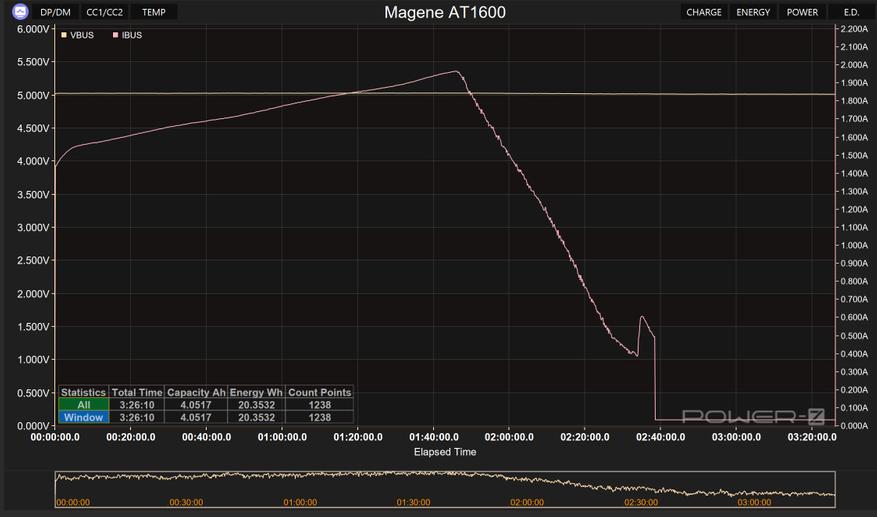This screenshot has width=877, height=517.
Task: Click the 5.000V label on voltage axis
Action: [34, 95]
